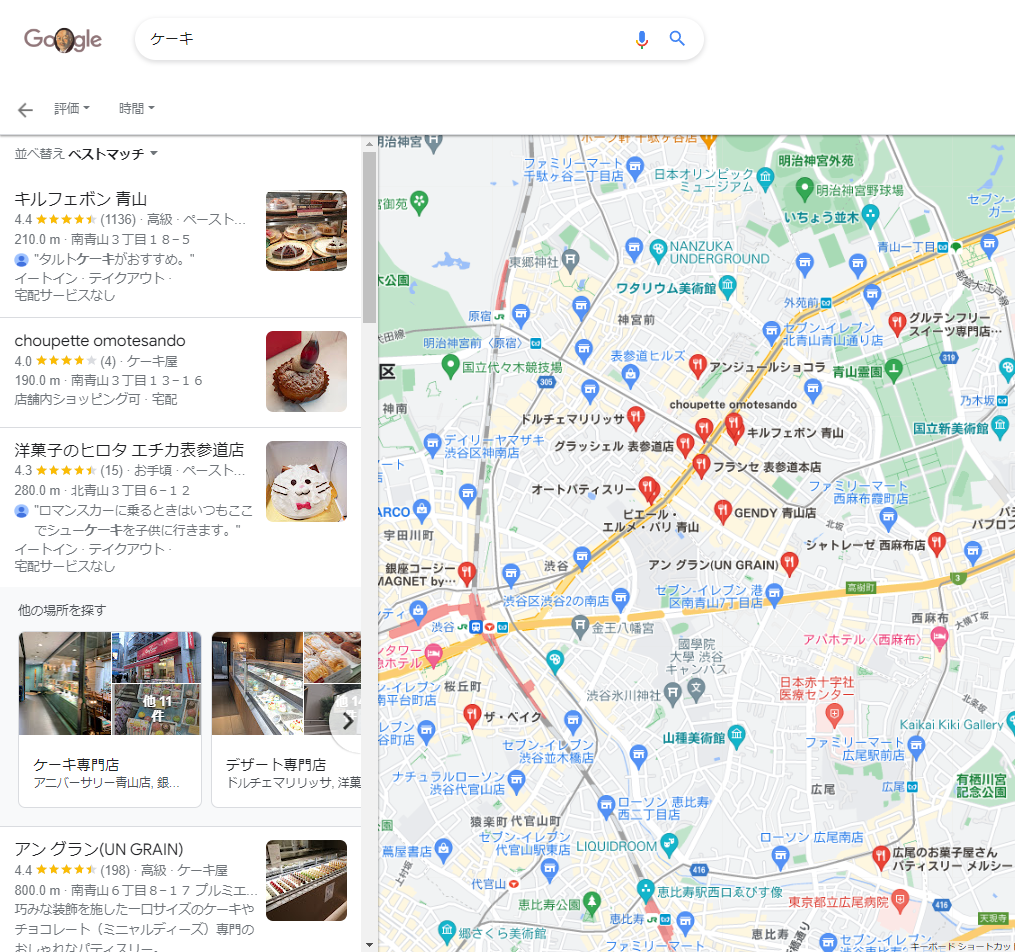
Task: Click the 渋谷氷川神社 shrine marker
Action: tap(673, 694)
